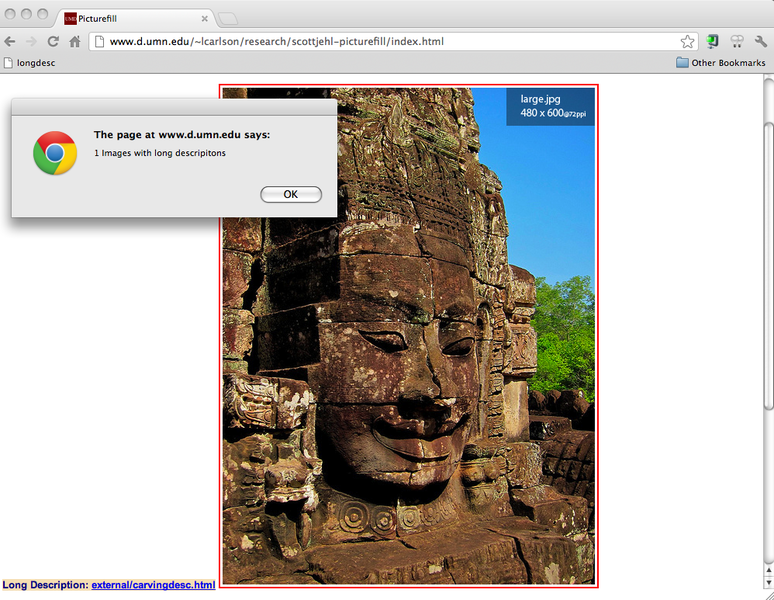The height and width of the screenshot is (600, 774).
Task: Click the stone face carving image
Action: click(408, 336)
